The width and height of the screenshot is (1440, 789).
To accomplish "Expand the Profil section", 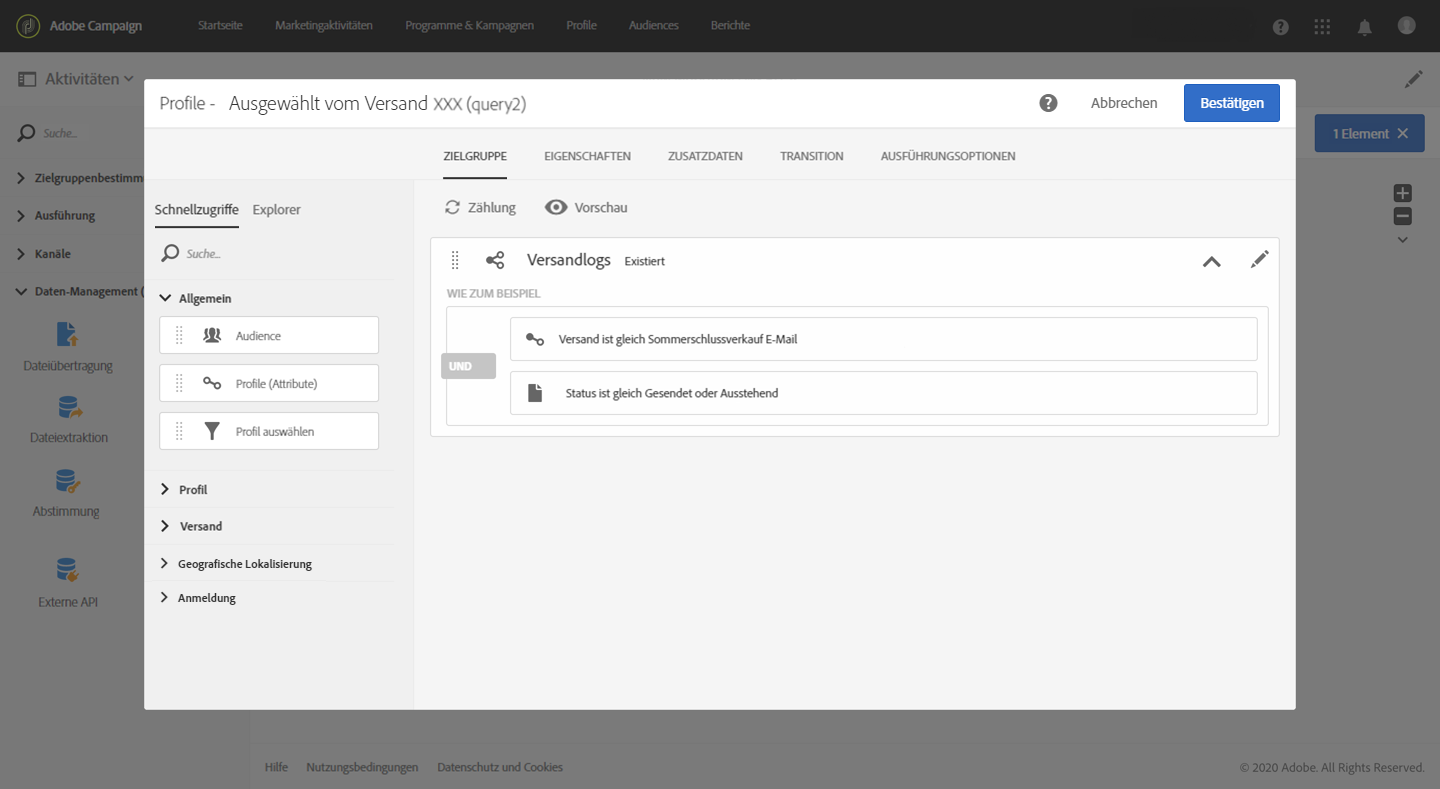I will tap(165, 489).
